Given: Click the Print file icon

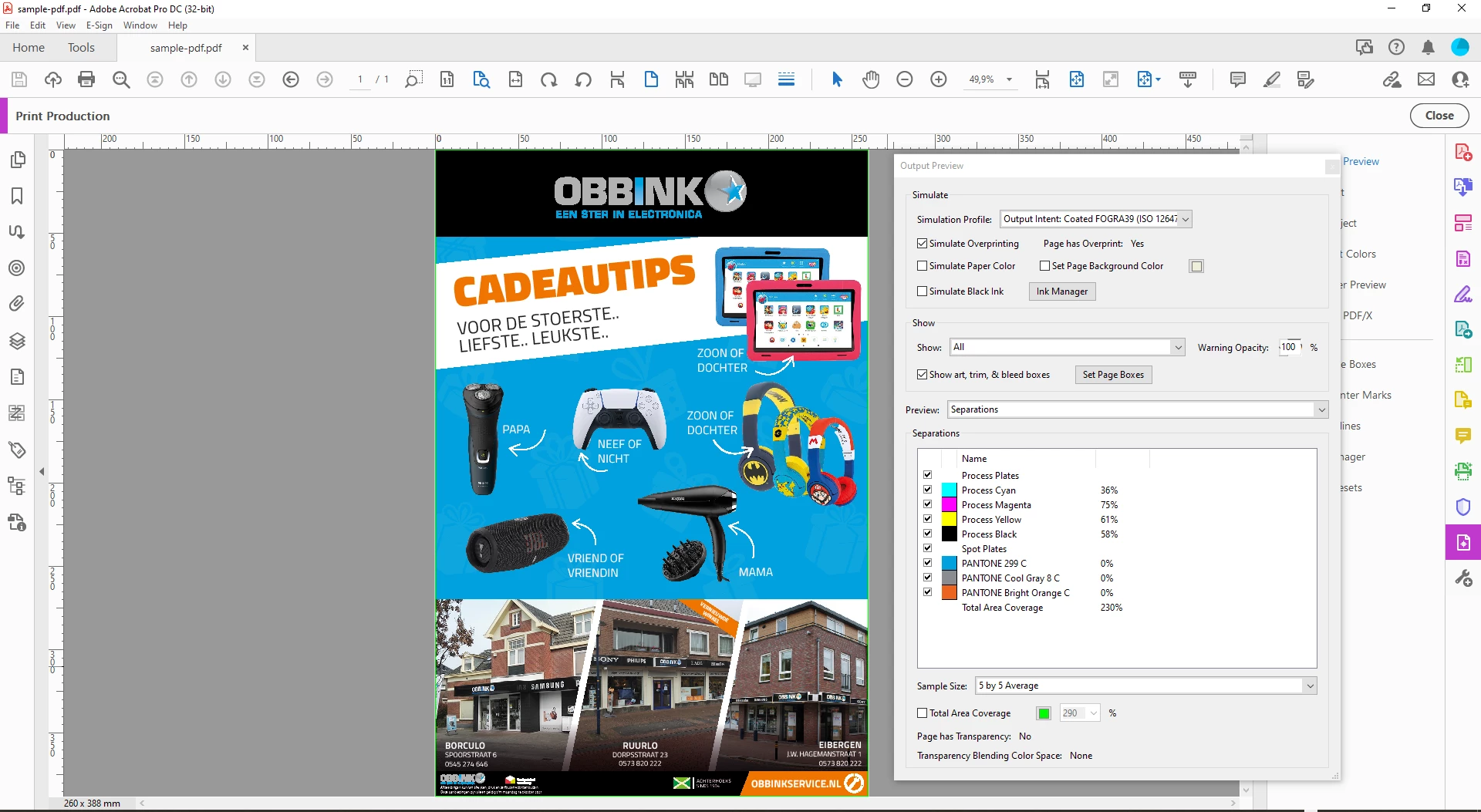Looking at the screenshot, I should 86,79.
